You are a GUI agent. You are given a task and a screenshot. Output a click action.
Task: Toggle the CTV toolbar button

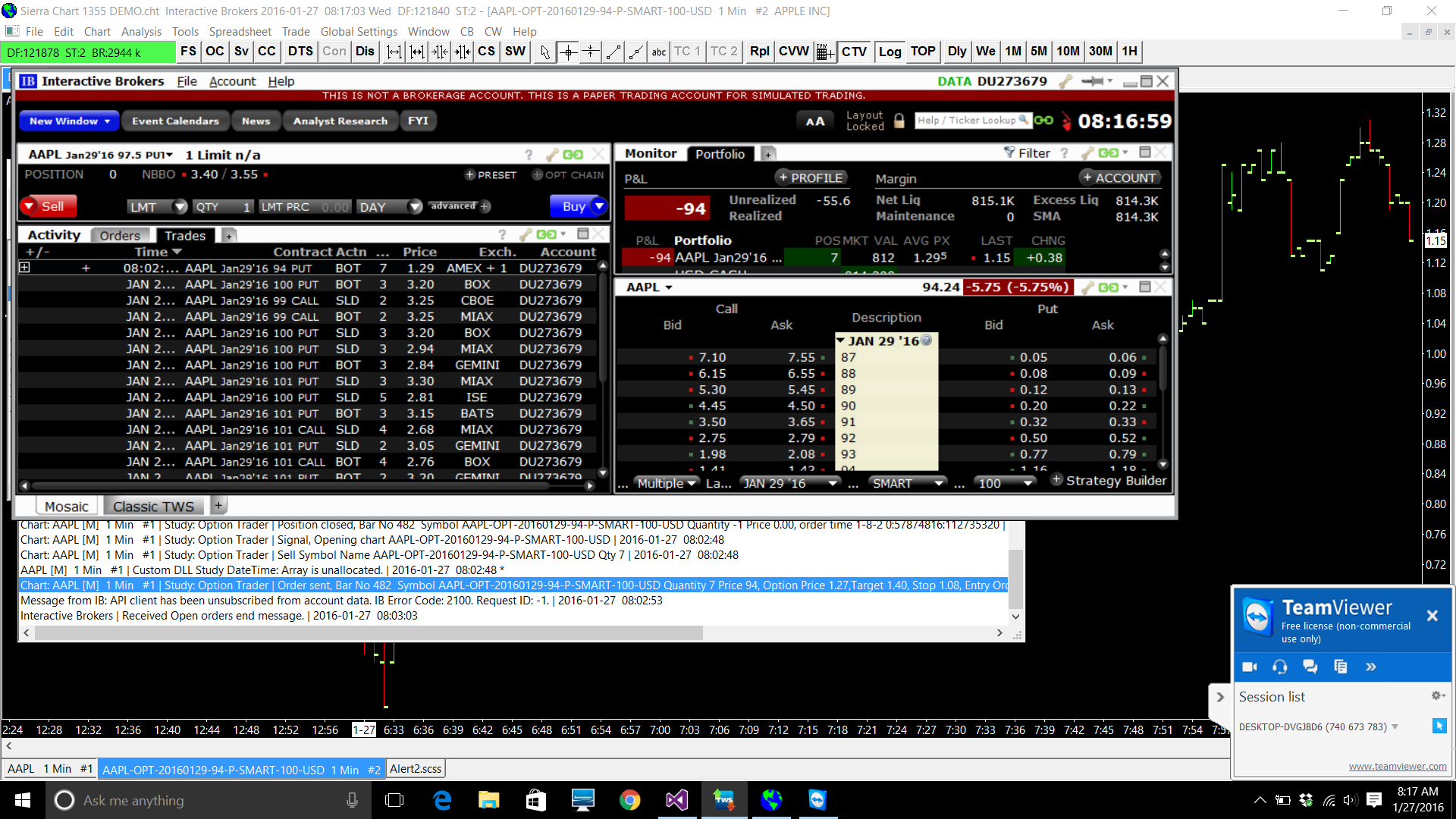pos(854,52)
